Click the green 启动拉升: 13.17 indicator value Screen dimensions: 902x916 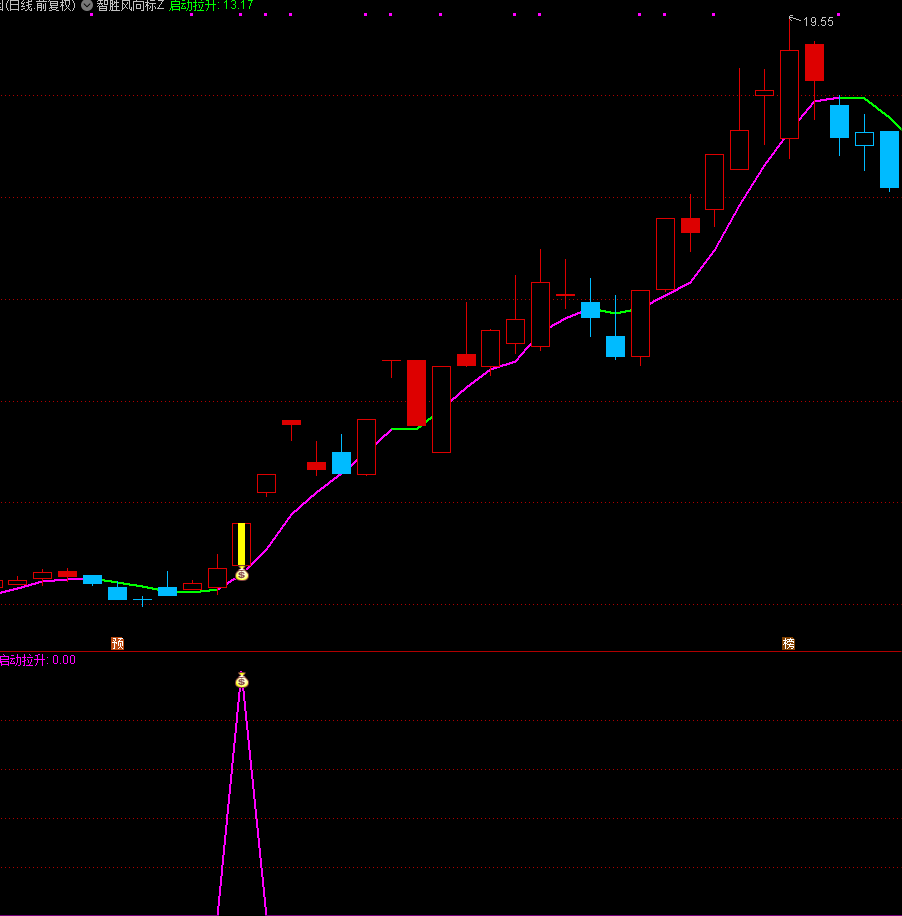(x=211, y=5)
